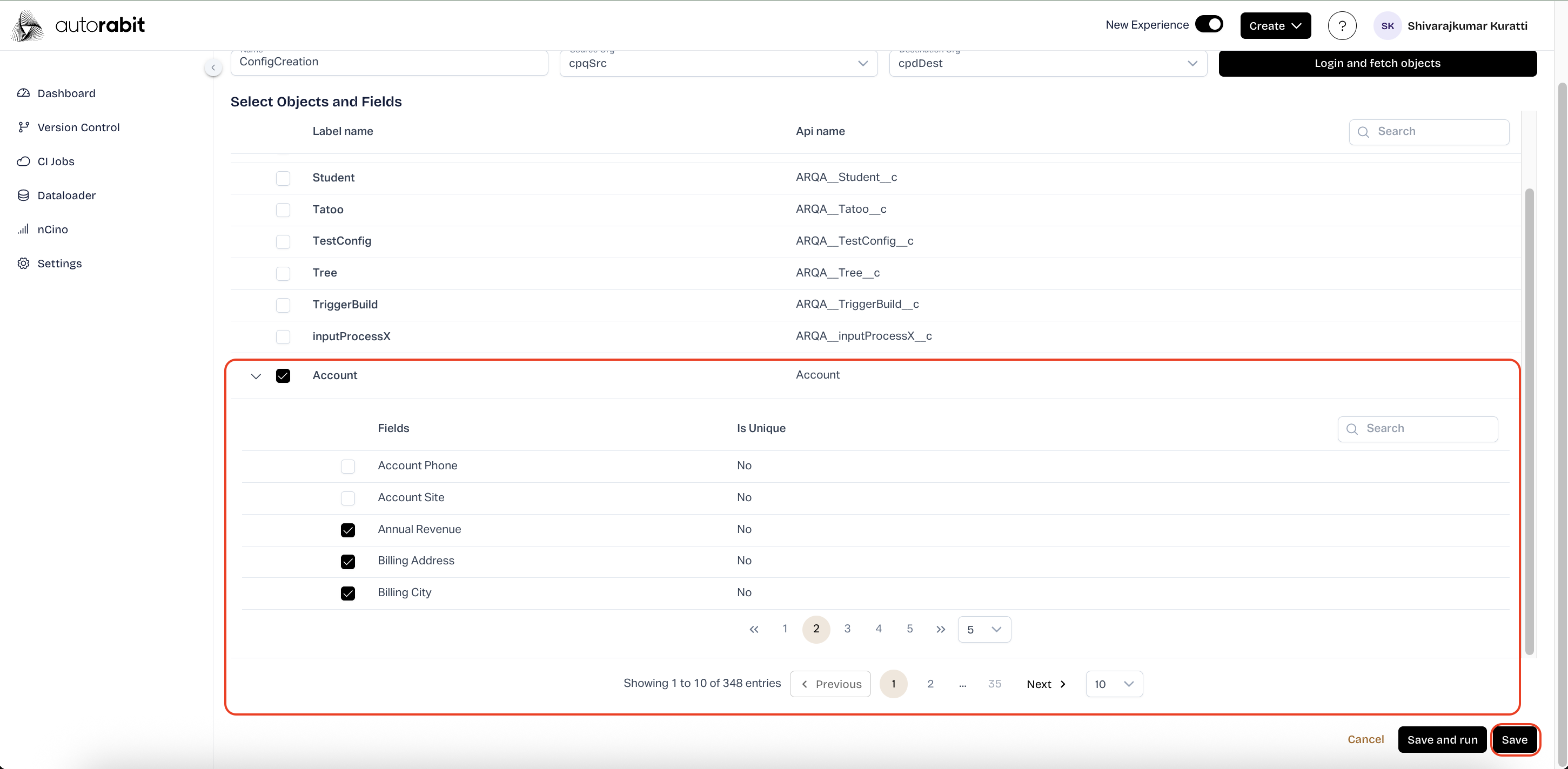The height and width of the screenshot is (769, 1568).
Task: Open the Dataloader section
Action: click(x=66, y=195)
